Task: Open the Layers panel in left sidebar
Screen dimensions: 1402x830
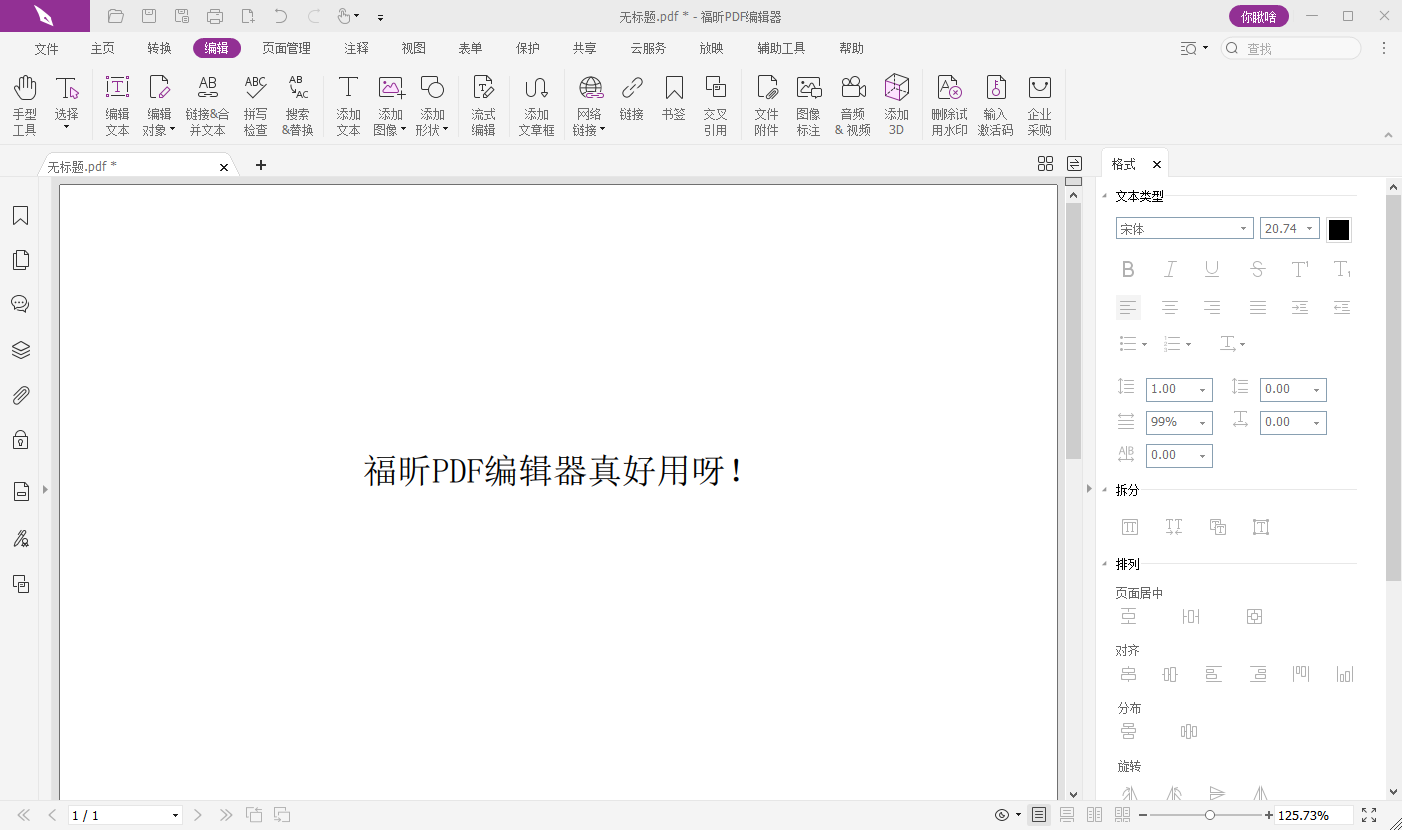Action: [20, 350]
